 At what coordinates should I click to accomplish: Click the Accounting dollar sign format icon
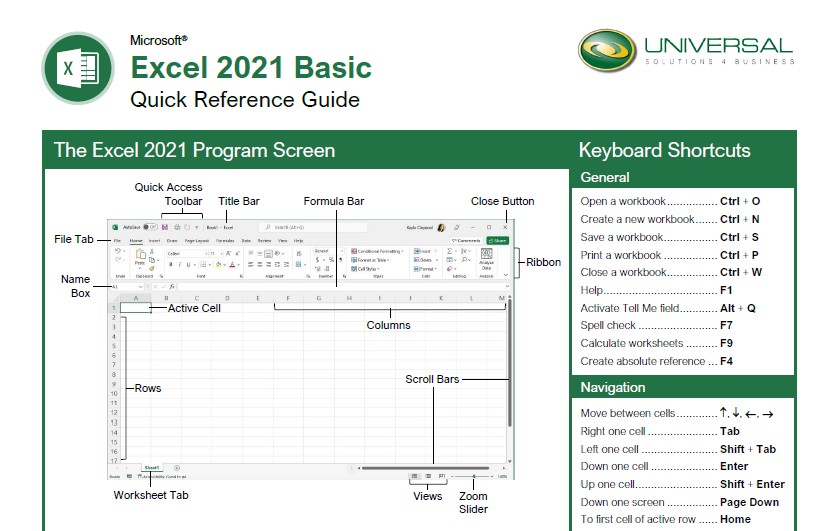(318, 260)
